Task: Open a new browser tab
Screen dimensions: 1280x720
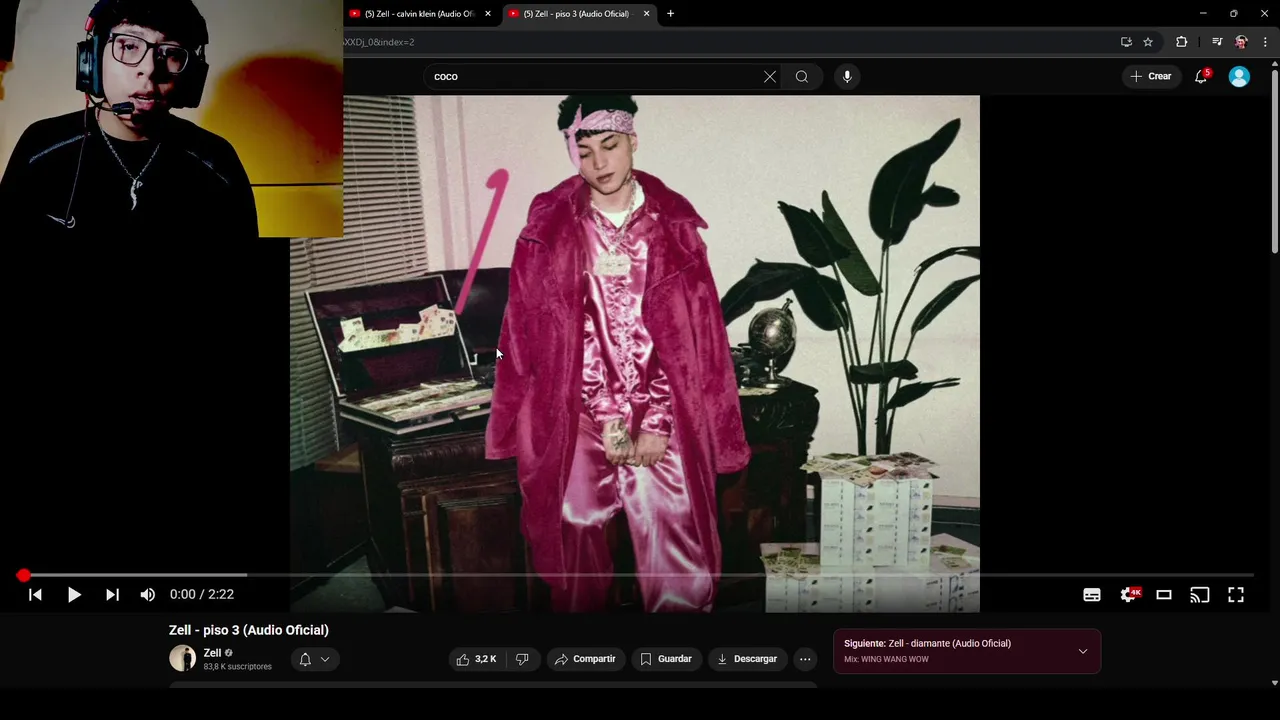Action: point(670,14)
